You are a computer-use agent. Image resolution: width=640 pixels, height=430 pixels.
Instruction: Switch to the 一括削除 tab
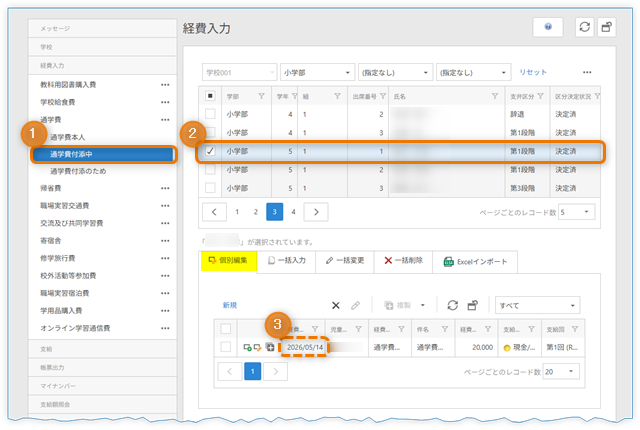403,261
